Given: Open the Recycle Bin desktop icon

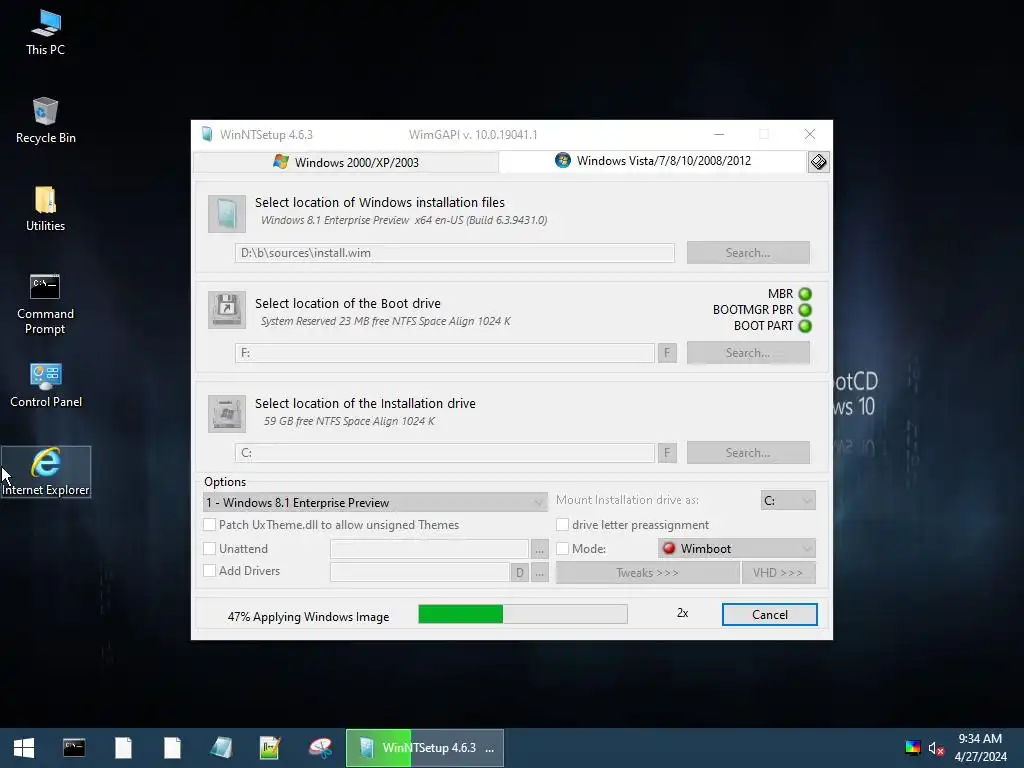Looking at the screenshot, I should pos(45,121).
